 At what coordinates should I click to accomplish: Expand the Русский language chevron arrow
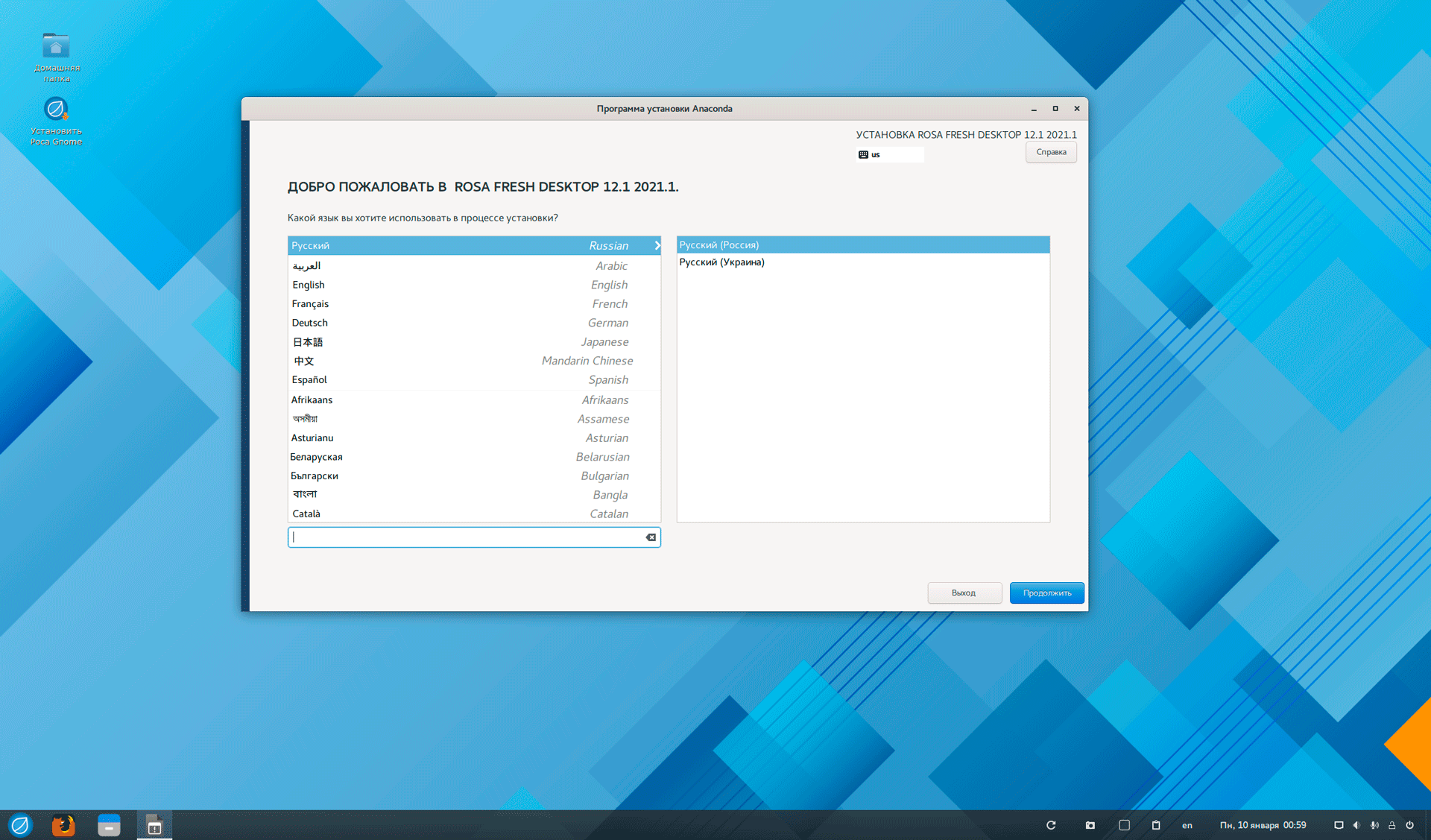[x=657, y=245]
